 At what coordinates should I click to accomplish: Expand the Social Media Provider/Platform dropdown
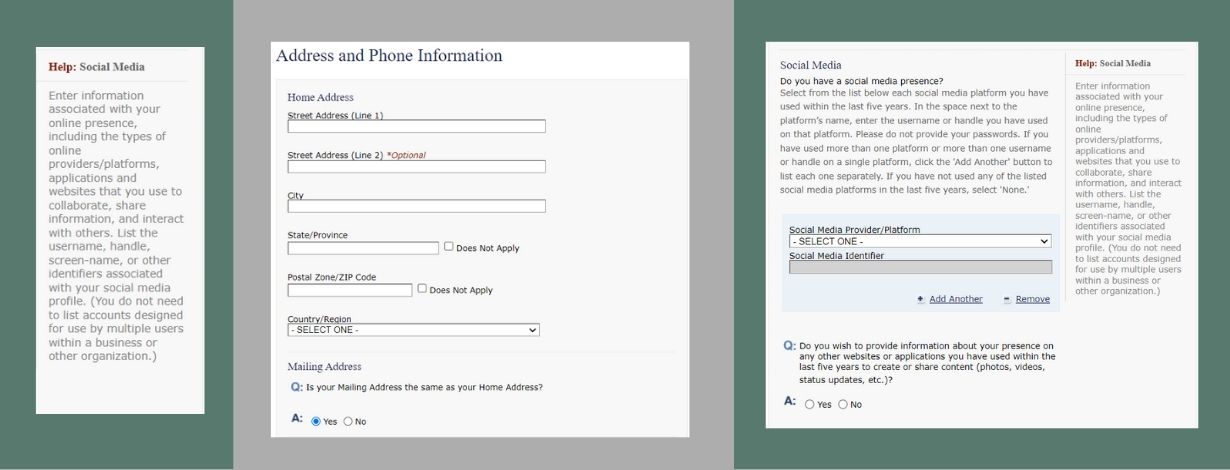coord(920,241)
